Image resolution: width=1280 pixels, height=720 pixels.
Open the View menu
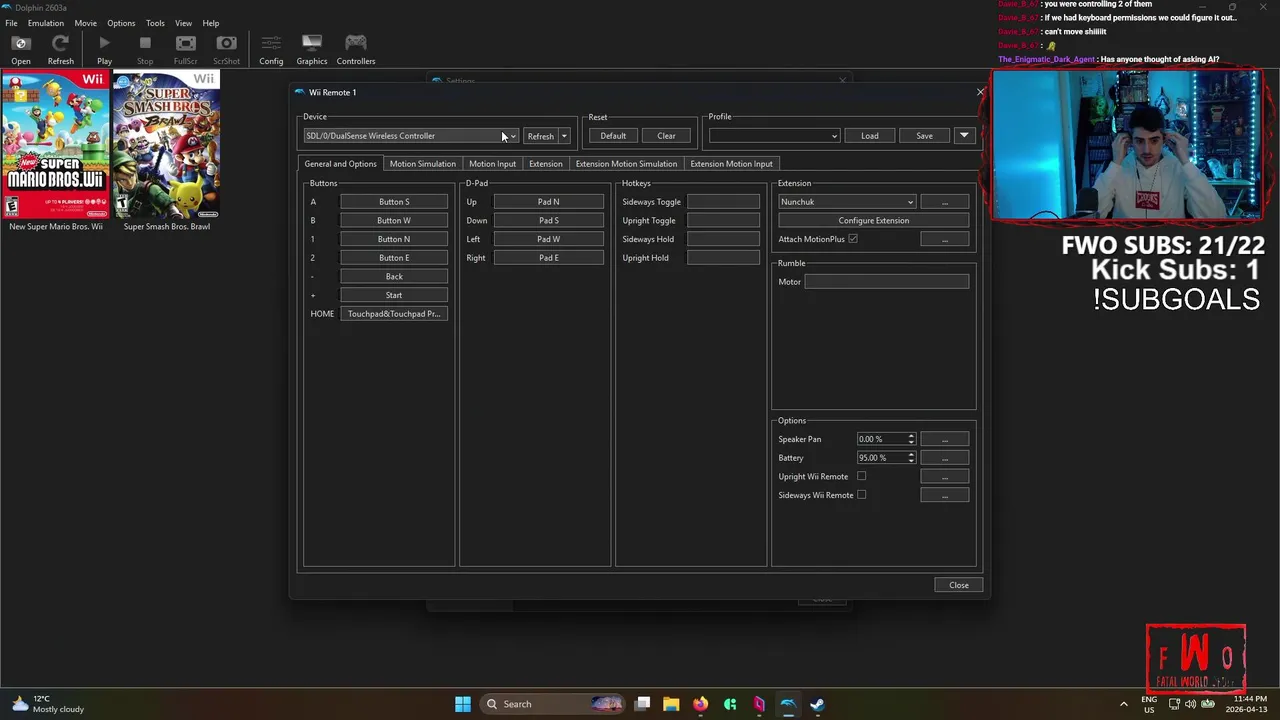click(x=183, y=23)
